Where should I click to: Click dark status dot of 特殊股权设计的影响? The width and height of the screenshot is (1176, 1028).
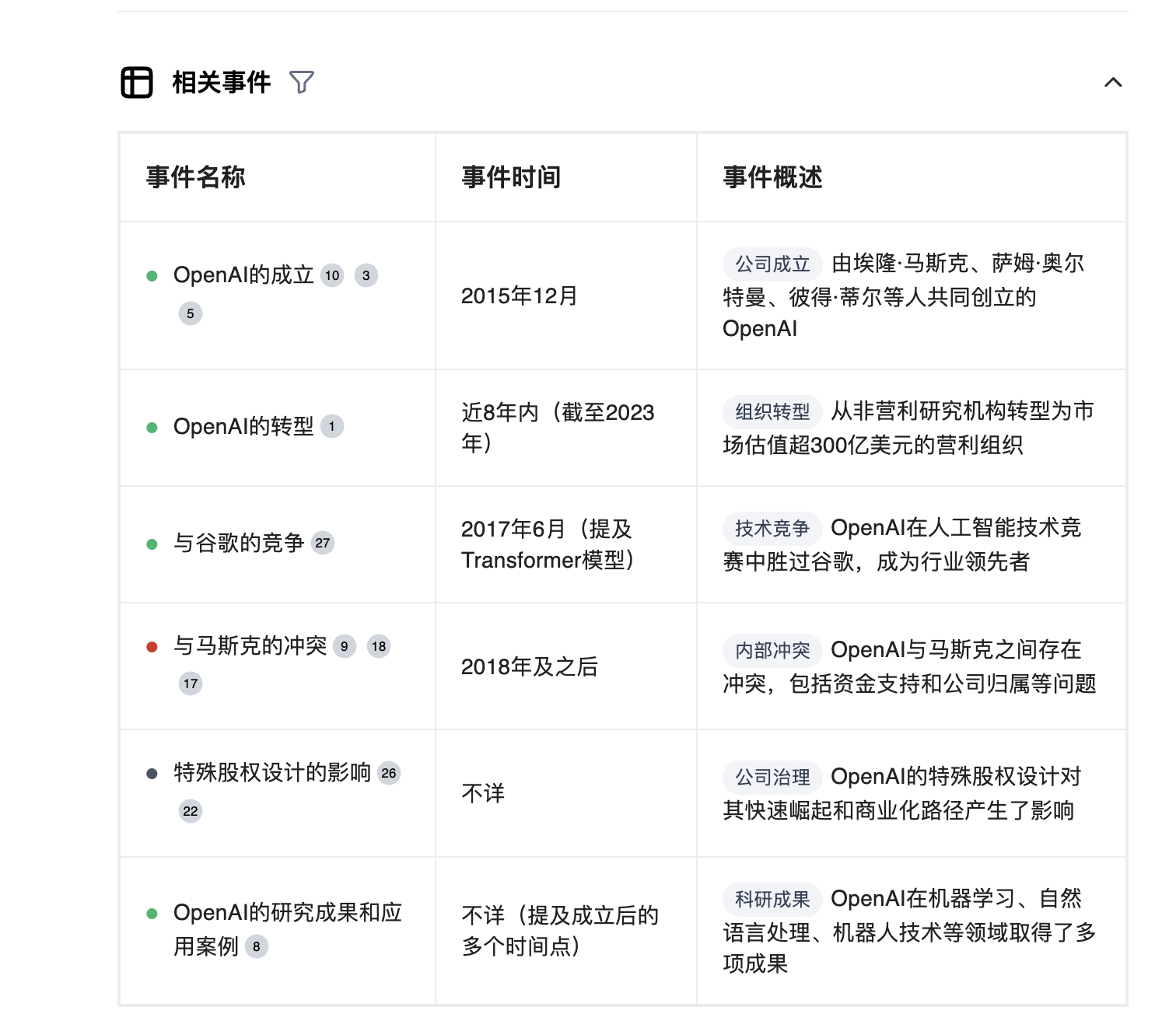coord(152,774)
